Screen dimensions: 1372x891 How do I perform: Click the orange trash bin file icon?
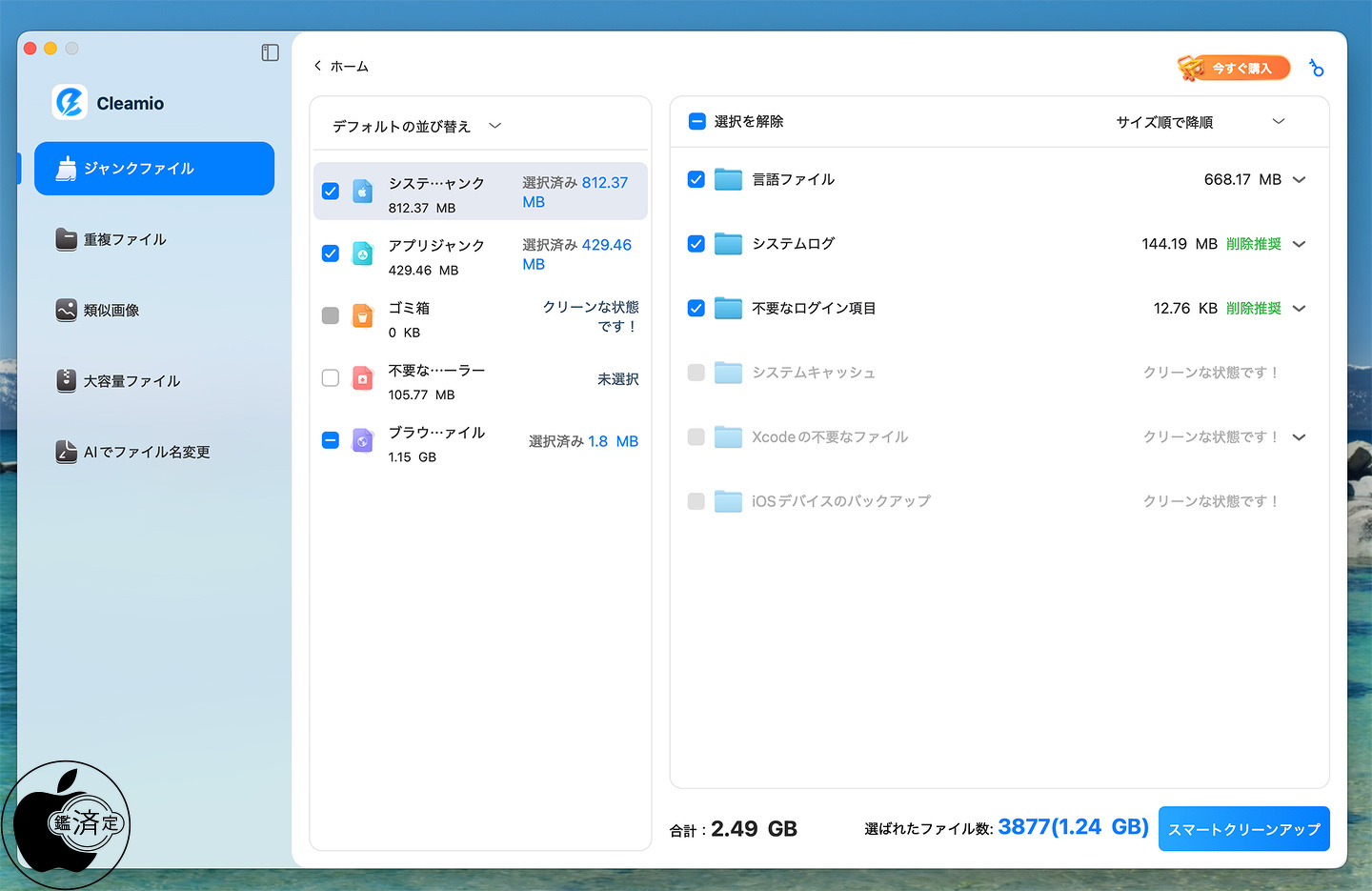coord(363,316)
